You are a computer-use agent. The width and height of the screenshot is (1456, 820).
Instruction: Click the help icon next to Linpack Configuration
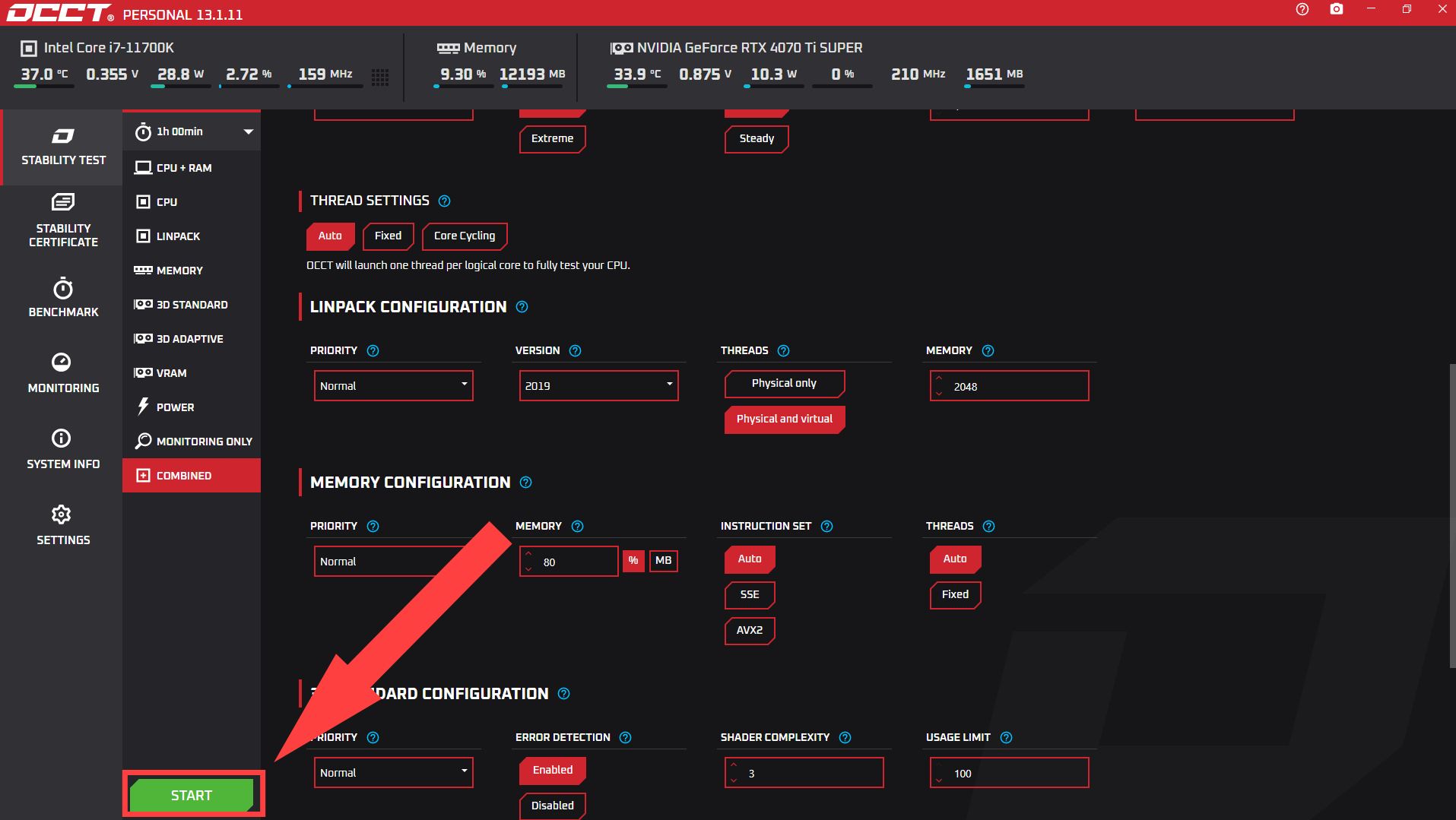click(x=522, y=307)
